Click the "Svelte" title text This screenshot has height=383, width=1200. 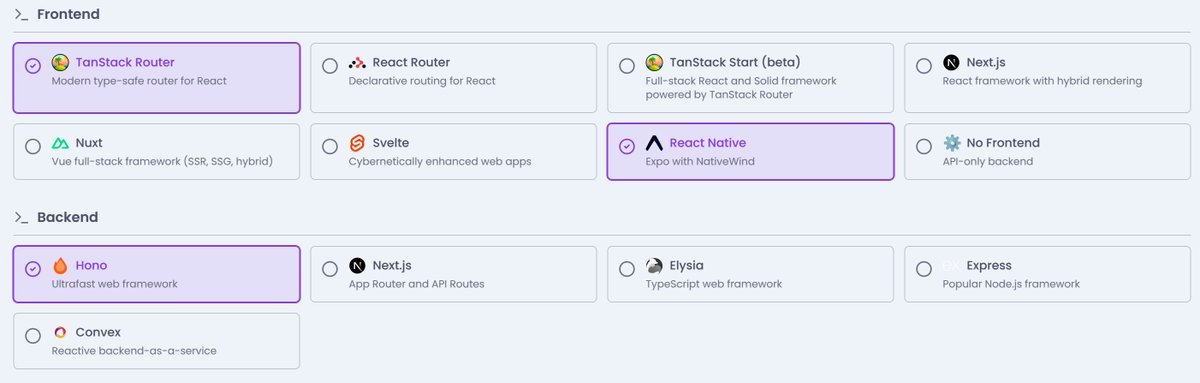click(x=390, y=143)
